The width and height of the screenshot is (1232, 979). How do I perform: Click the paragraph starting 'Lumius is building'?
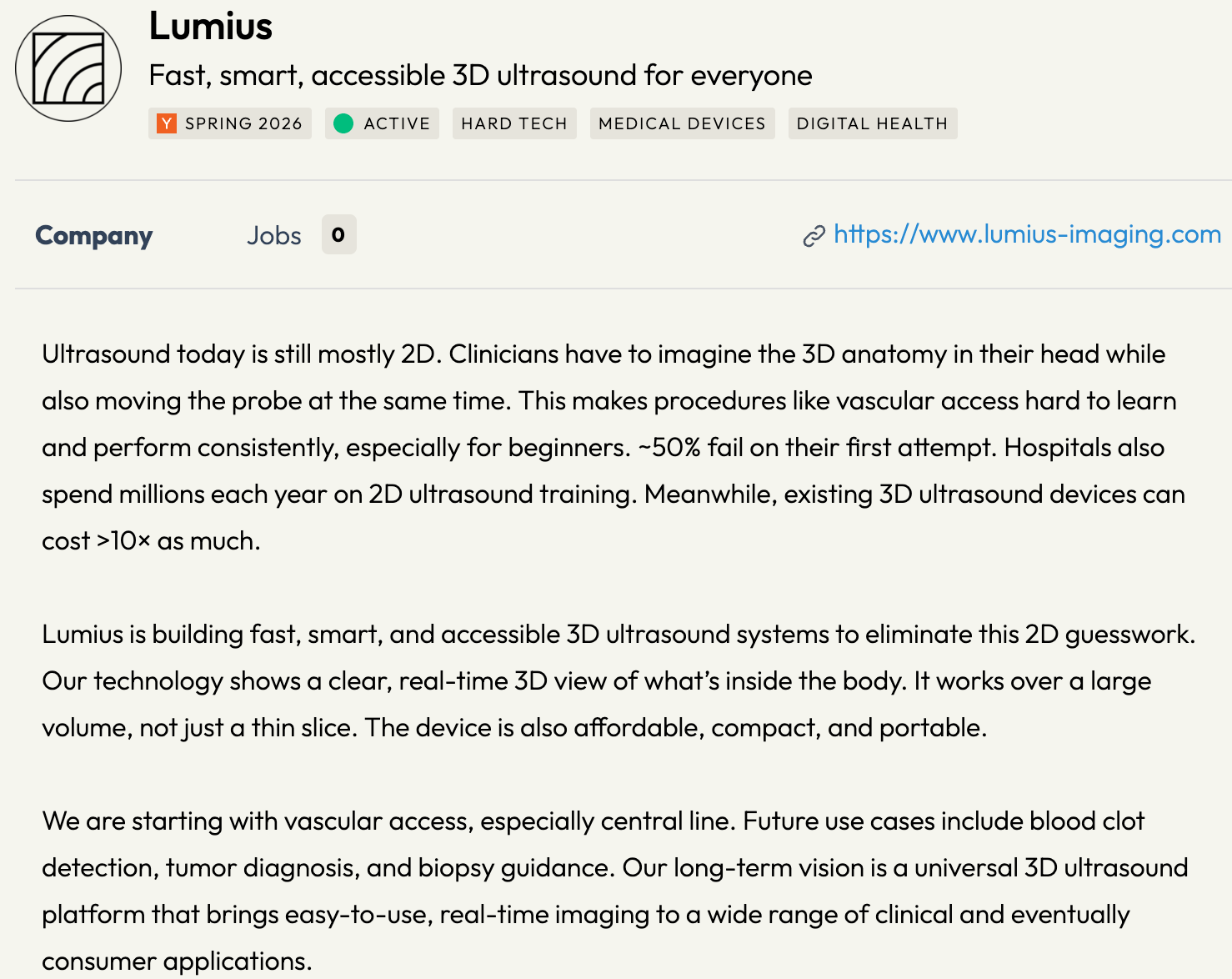(619, 681)
